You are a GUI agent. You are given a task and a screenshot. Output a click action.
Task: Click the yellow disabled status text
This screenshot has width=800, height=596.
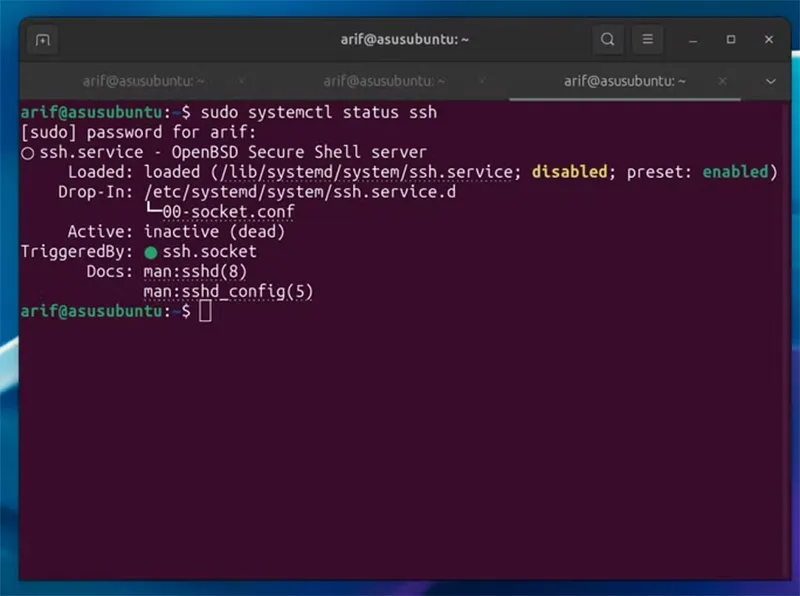pos(569,172)
